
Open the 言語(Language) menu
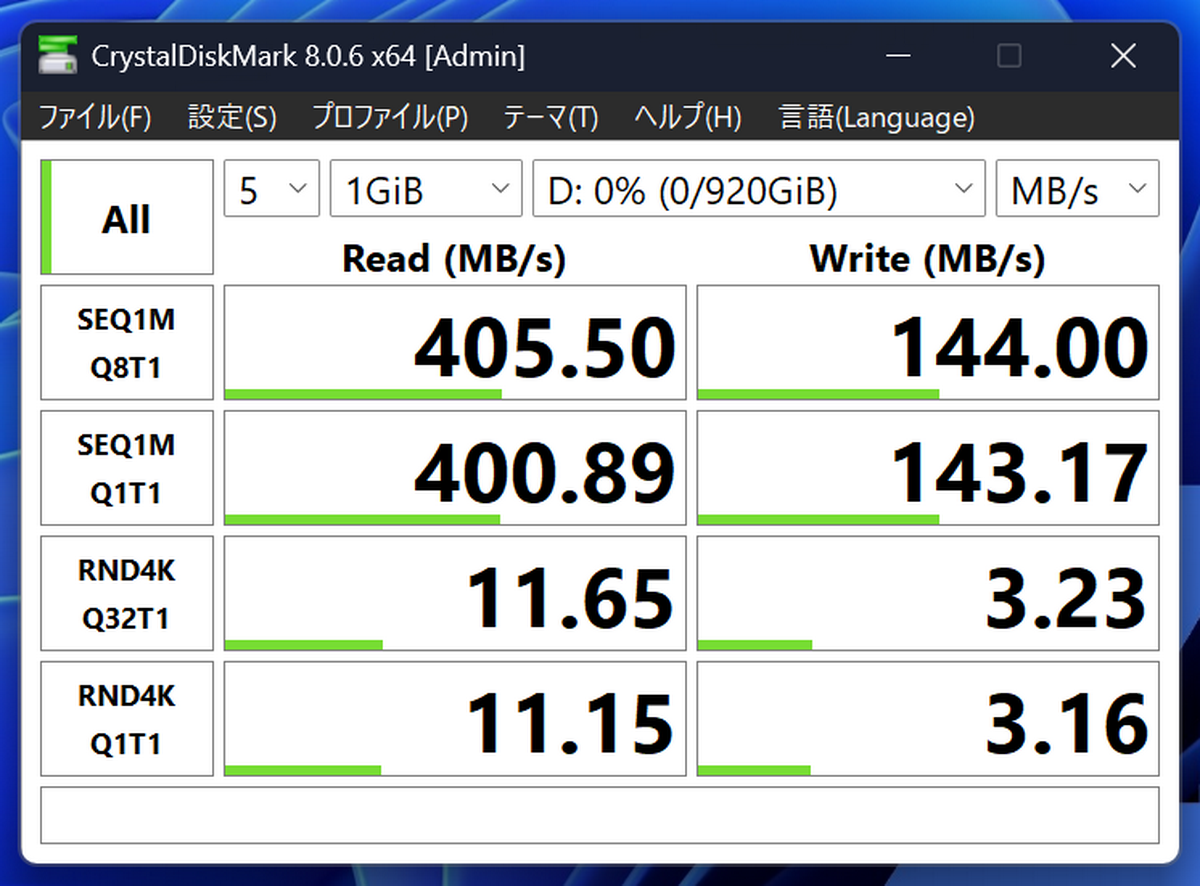coord(876,118)
